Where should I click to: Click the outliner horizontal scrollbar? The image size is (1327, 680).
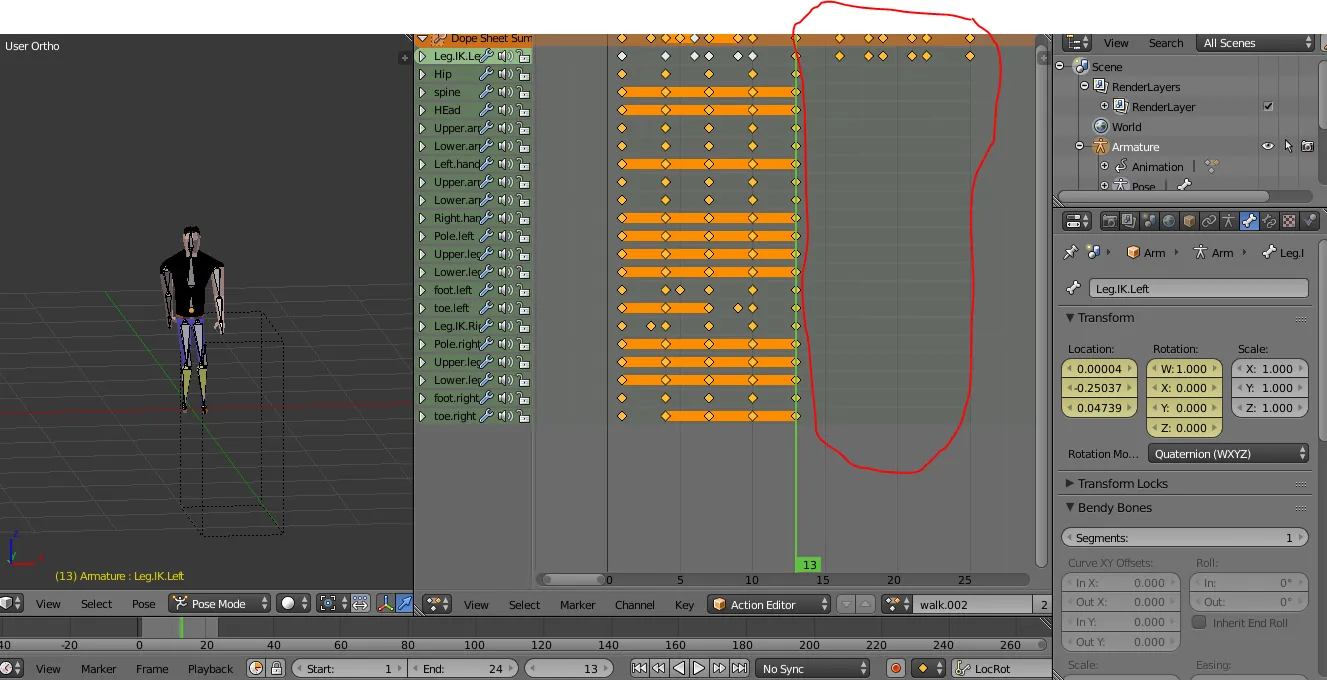pyautogui.click(x=1163, y=196)
